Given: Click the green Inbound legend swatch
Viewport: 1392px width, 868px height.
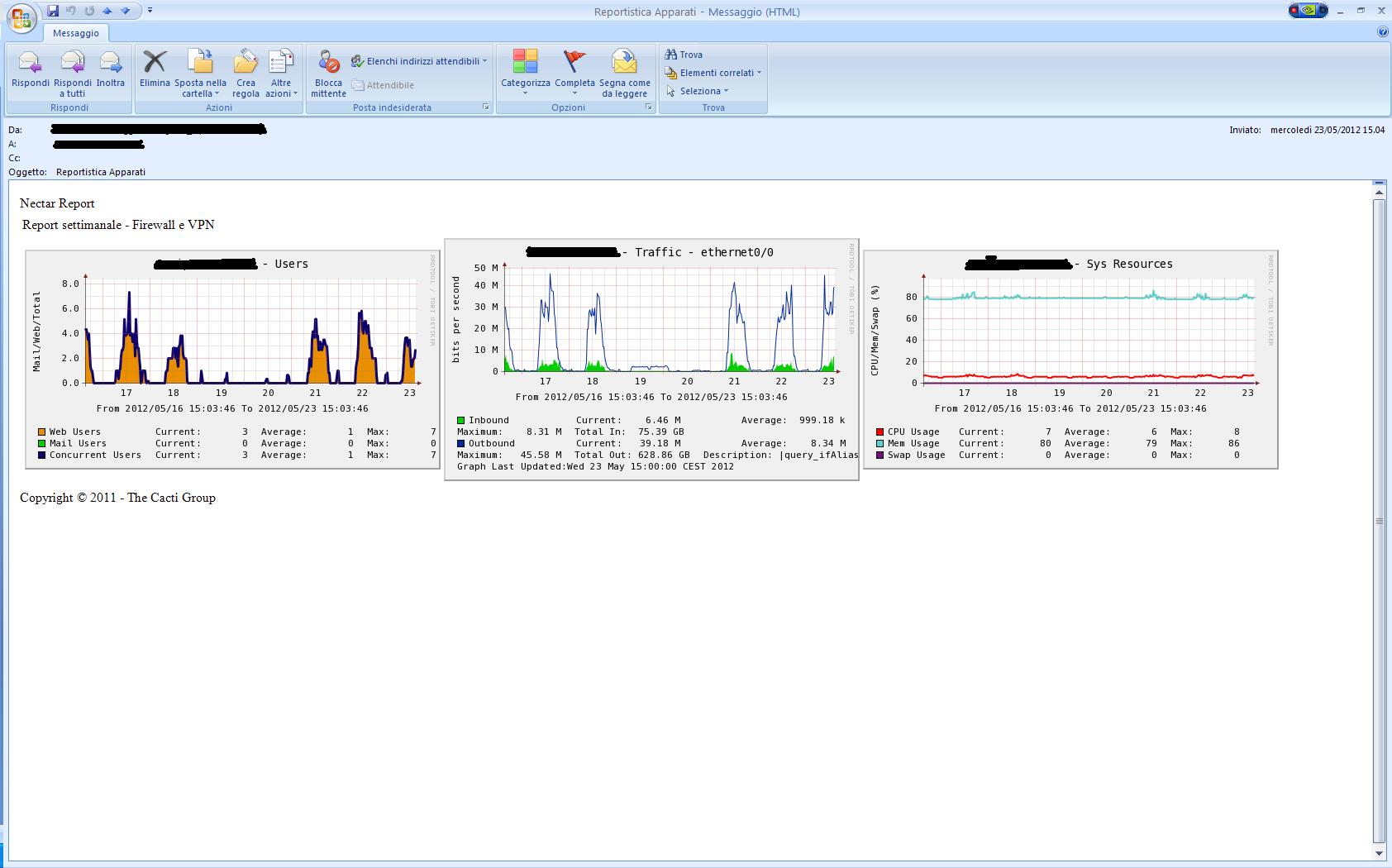Looking at the screenshot, I should (x=460, y=420).
